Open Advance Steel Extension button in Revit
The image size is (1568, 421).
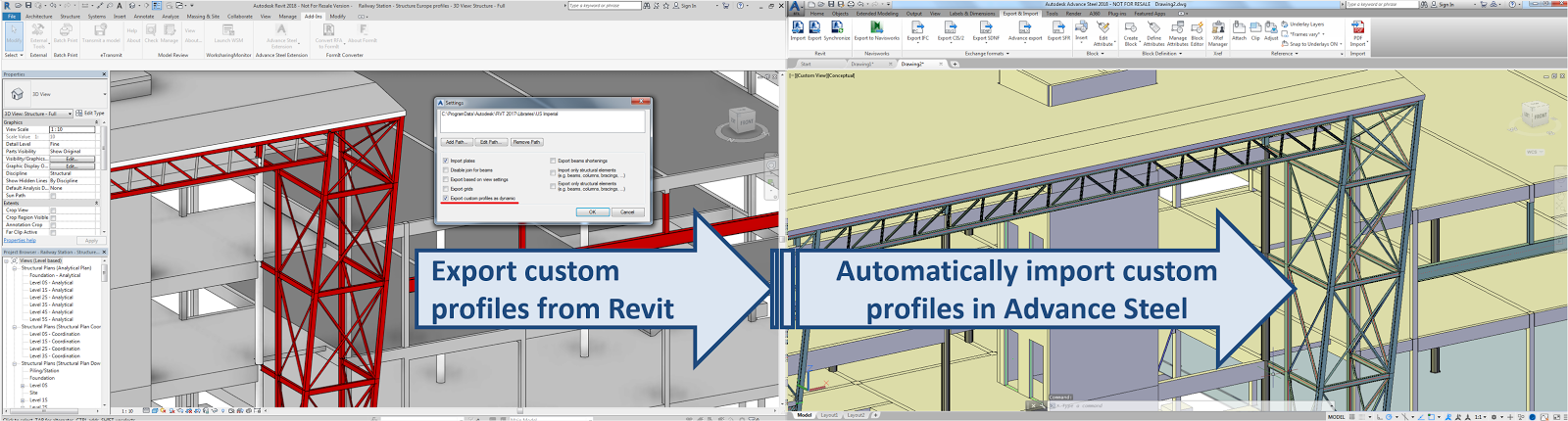(282, 35)
